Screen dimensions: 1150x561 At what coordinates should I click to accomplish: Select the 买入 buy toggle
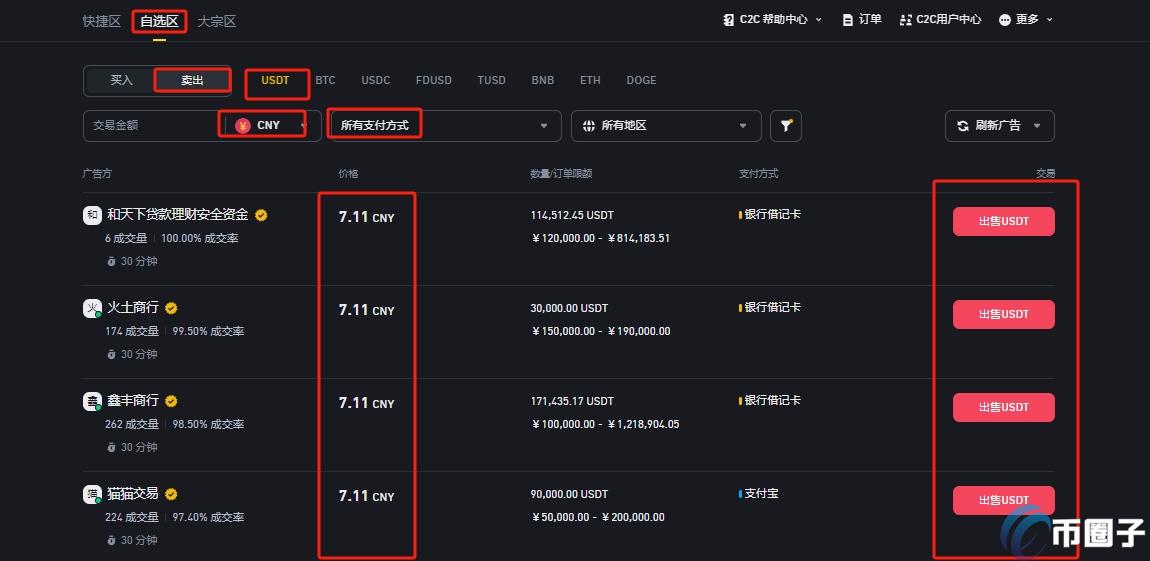tap(121, 81)
